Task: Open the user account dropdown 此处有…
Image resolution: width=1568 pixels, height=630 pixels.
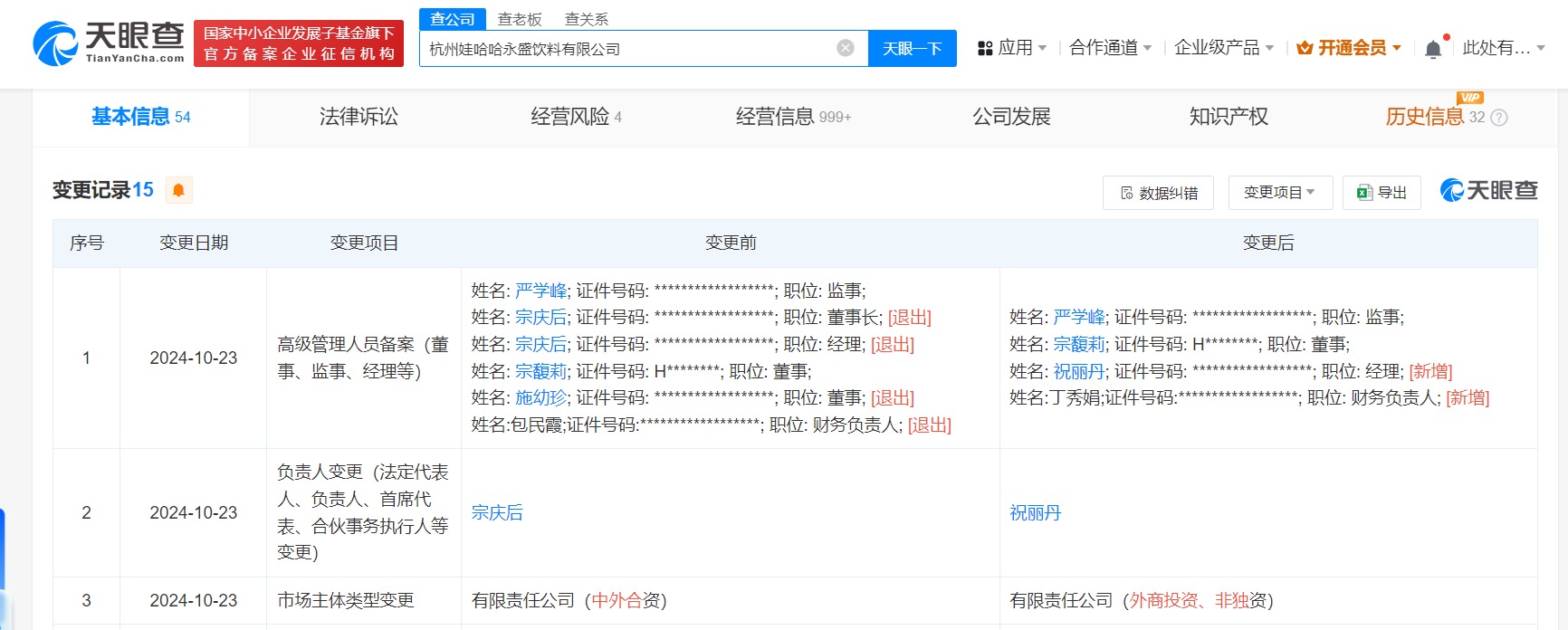Action: point(1503,48)
